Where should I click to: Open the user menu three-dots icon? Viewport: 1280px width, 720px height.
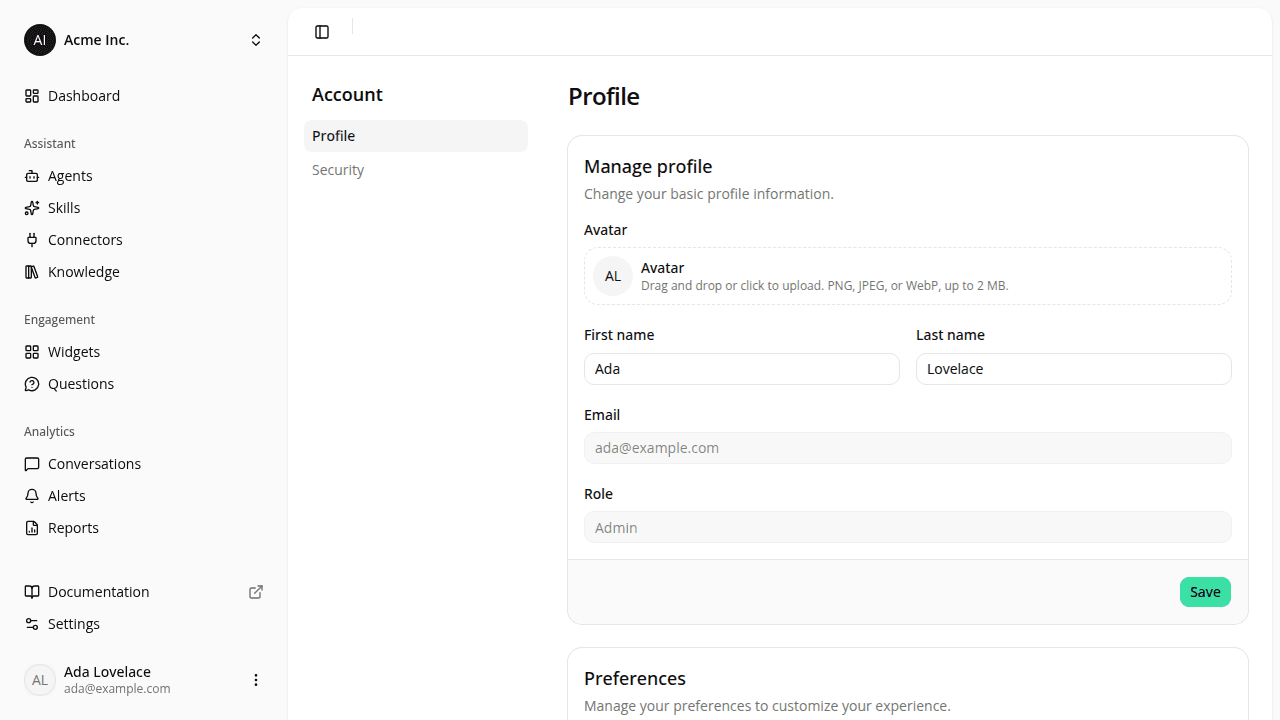[256, 680]
